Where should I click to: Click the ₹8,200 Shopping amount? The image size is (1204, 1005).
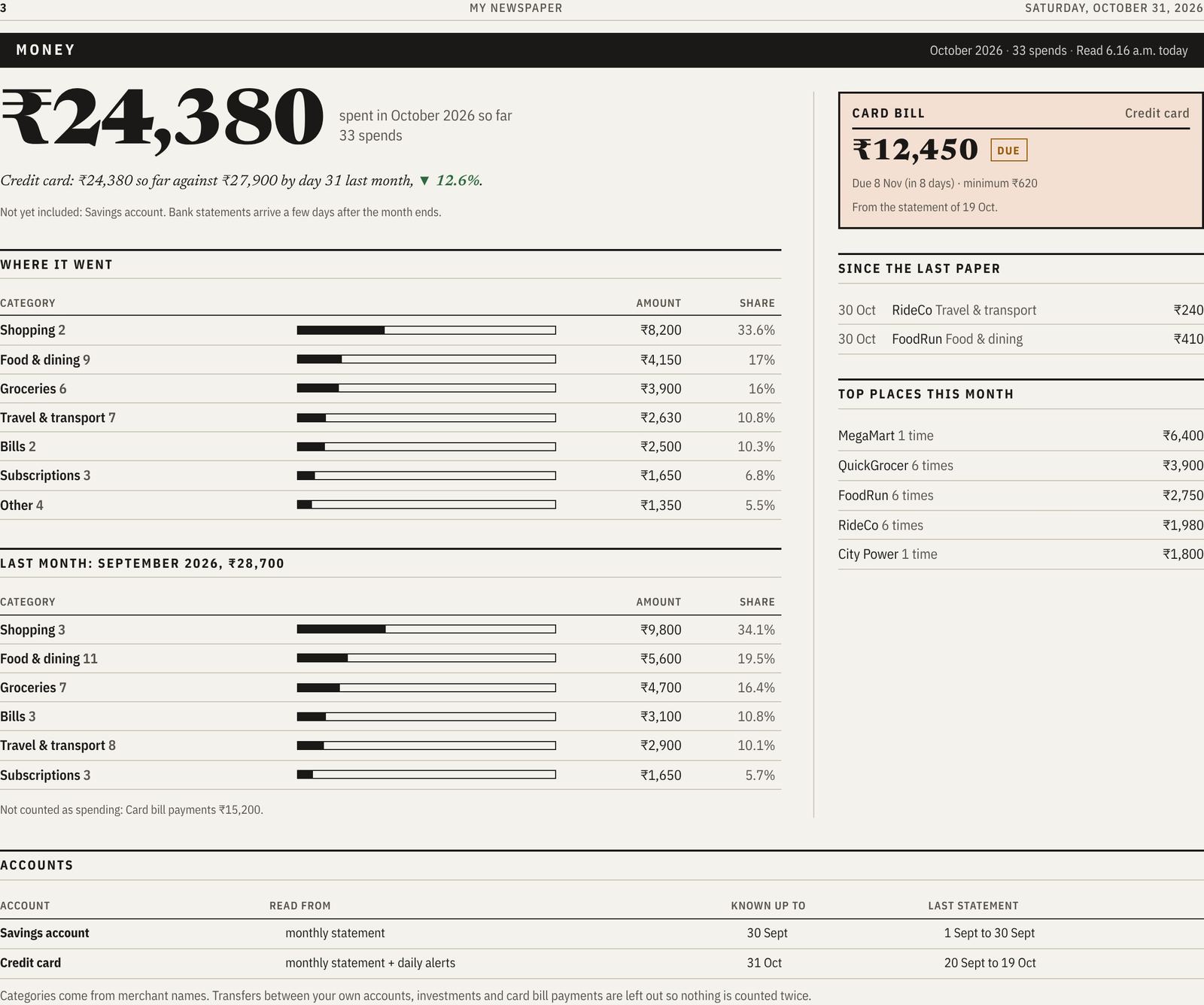[x=661, y=330]
